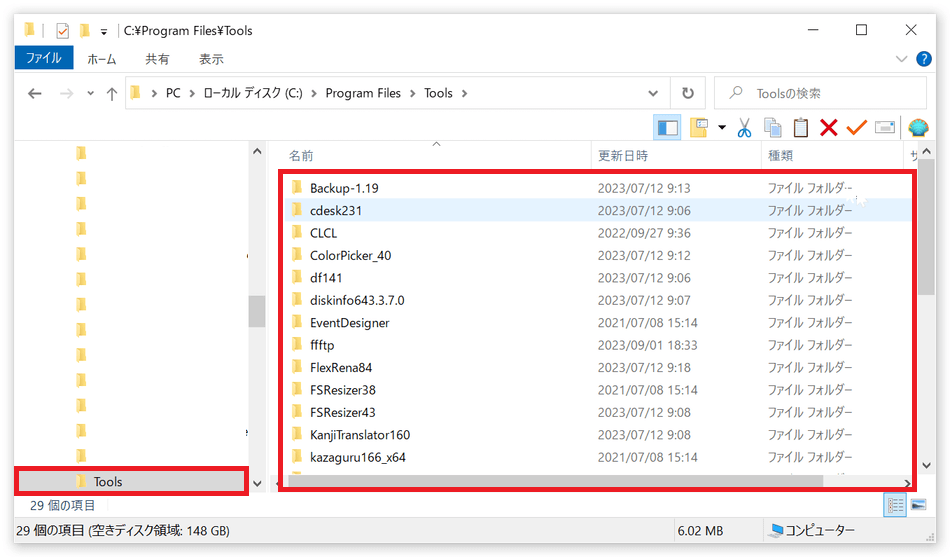
Task: Click the red X Delete icon
Action: [828, 127]
